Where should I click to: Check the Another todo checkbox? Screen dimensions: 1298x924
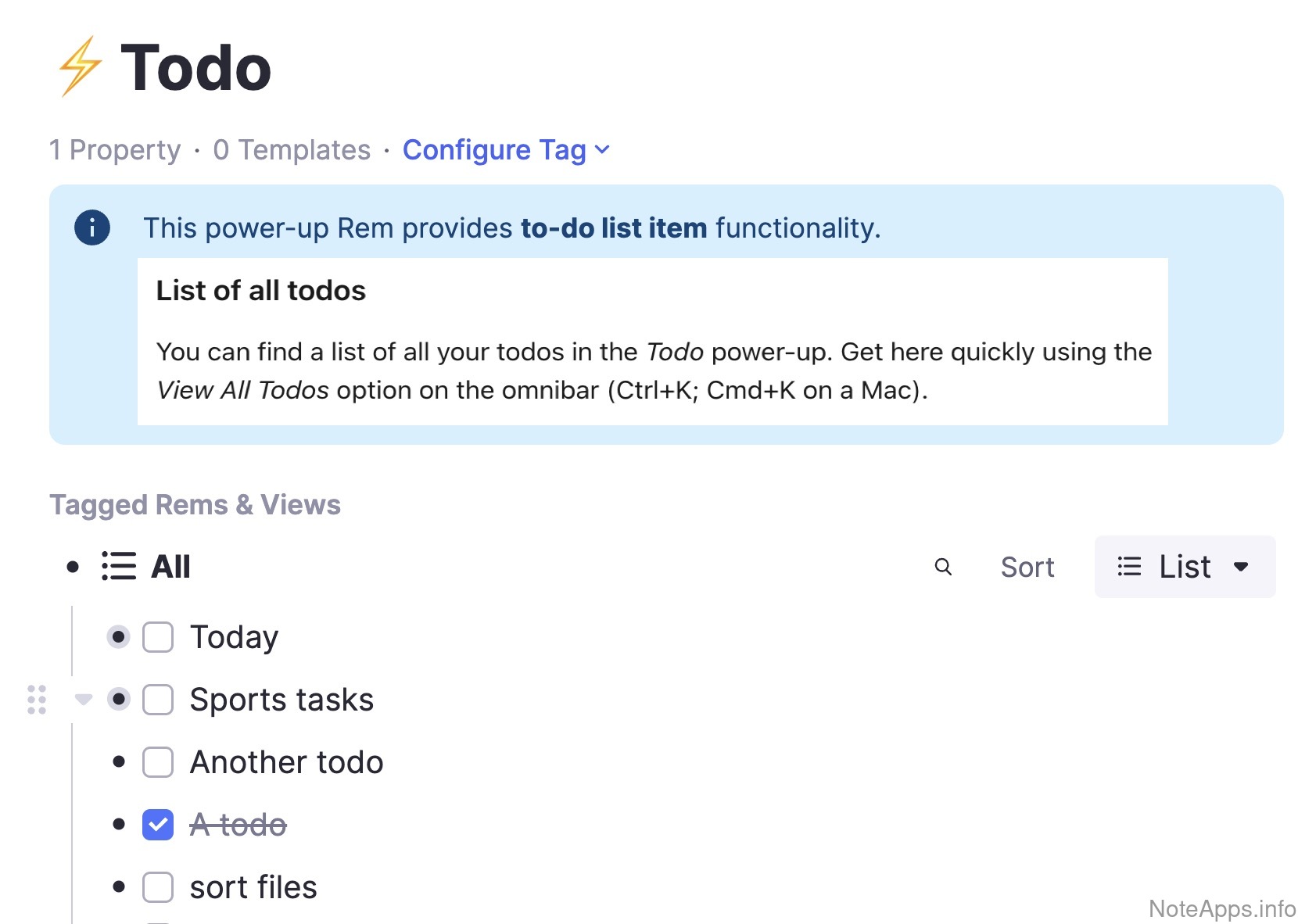tap(158, 762)
